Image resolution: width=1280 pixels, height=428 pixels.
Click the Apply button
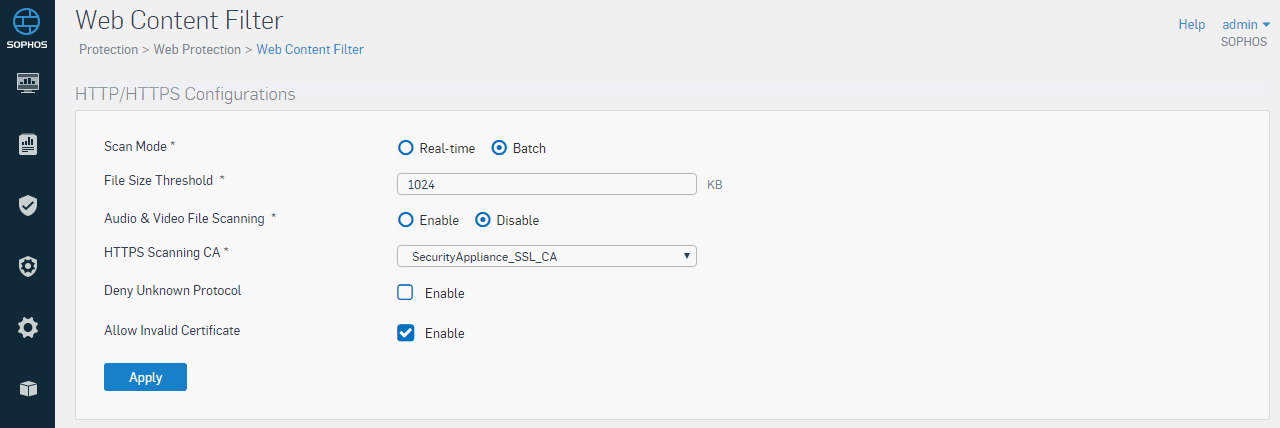coord(145,377)
